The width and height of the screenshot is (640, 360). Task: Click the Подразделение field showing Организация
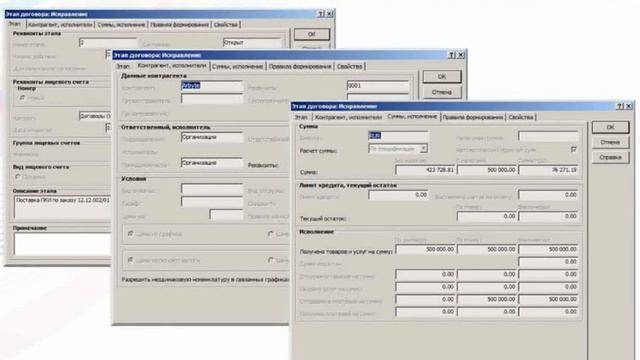coord(212,138)
